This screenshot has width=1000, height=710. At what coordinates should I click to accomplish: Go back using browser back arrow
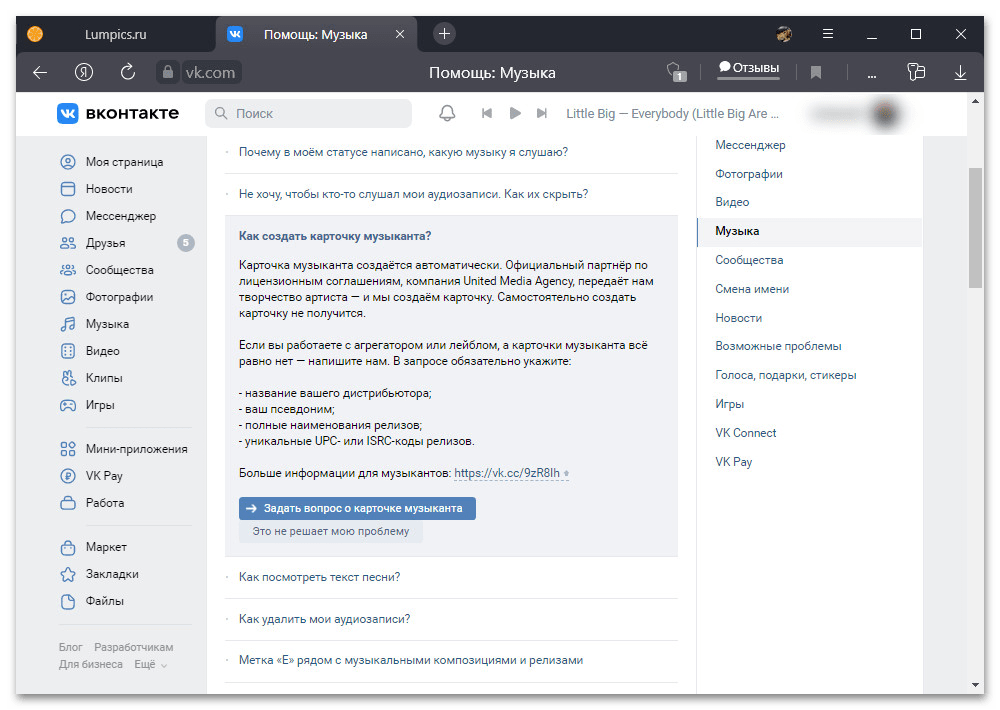40,73
